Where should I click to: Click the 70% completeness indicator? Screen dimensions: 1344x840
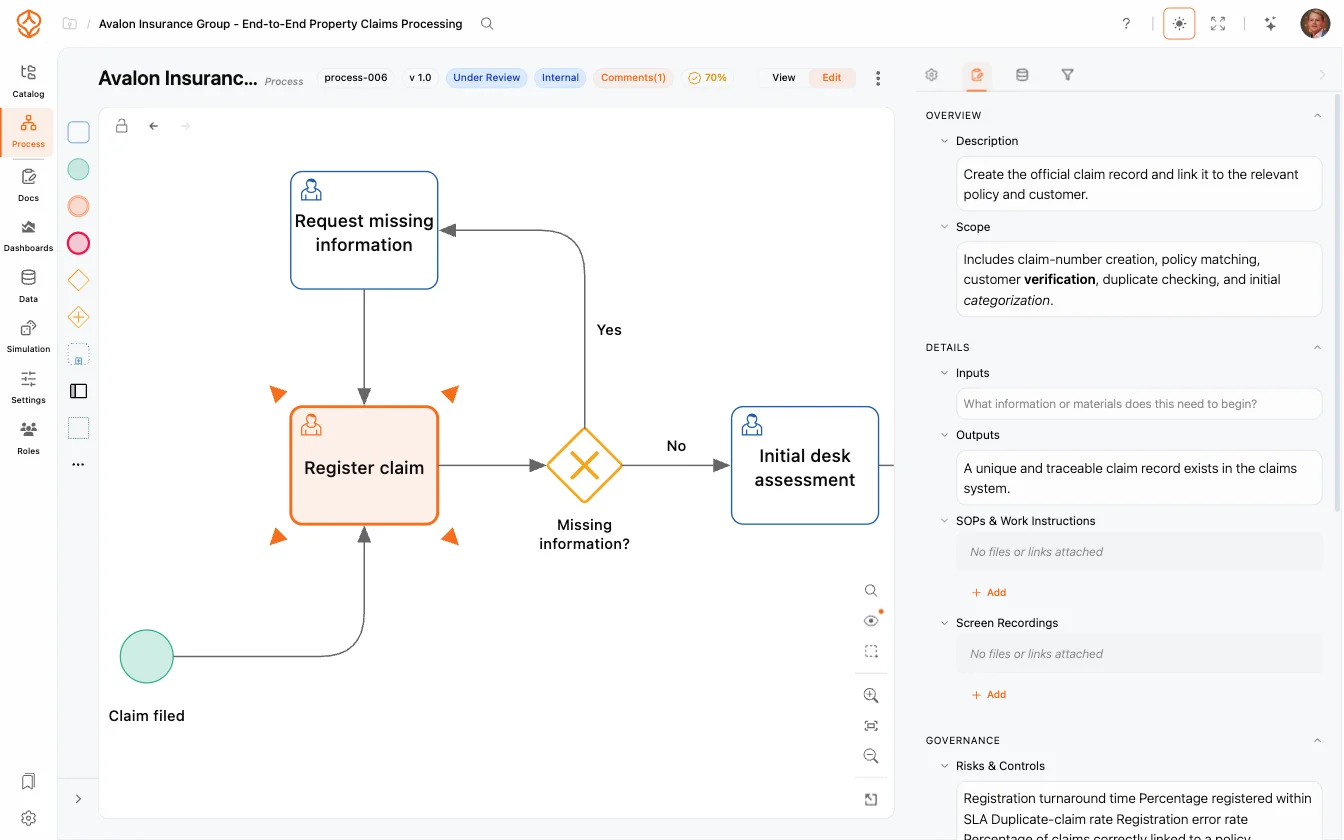(x=708, y=77)
